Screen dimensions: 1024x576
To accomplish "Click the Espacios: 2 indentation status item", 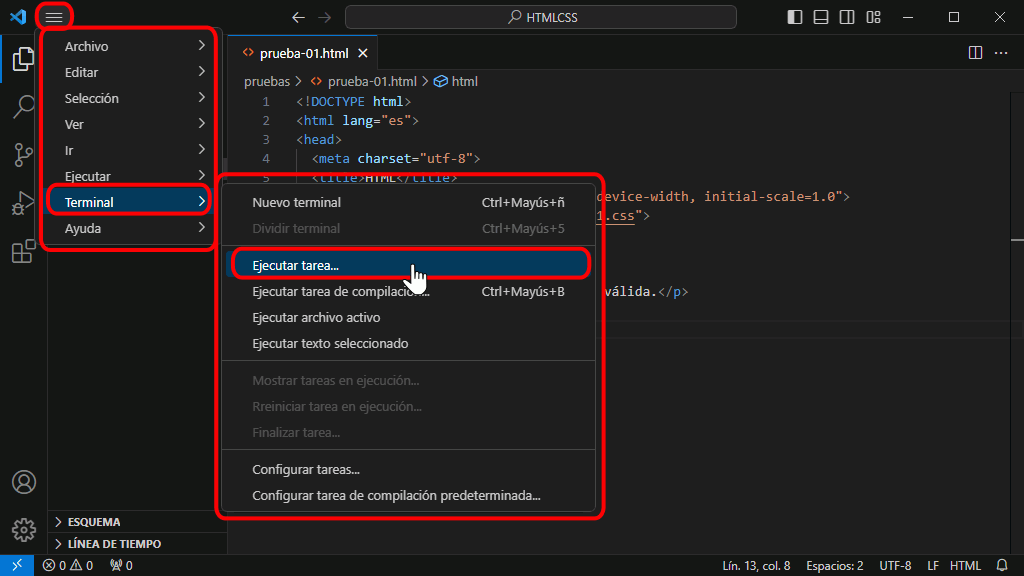I will pyautogui.click(x=834, y=566).
